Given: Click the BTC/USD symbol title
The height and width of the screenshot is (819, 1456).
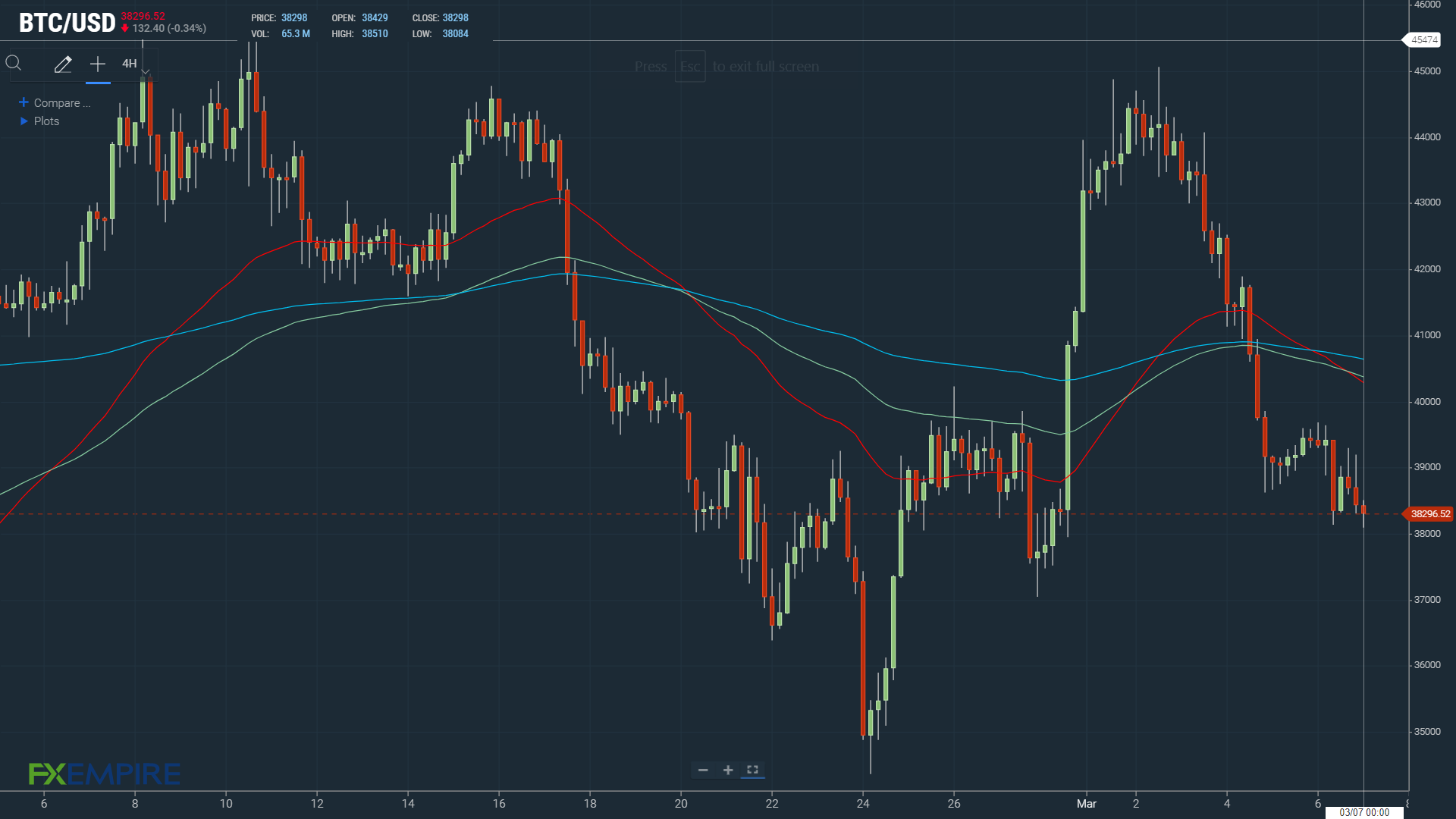Looking at the screenshot, I should (x=67, y=23).
